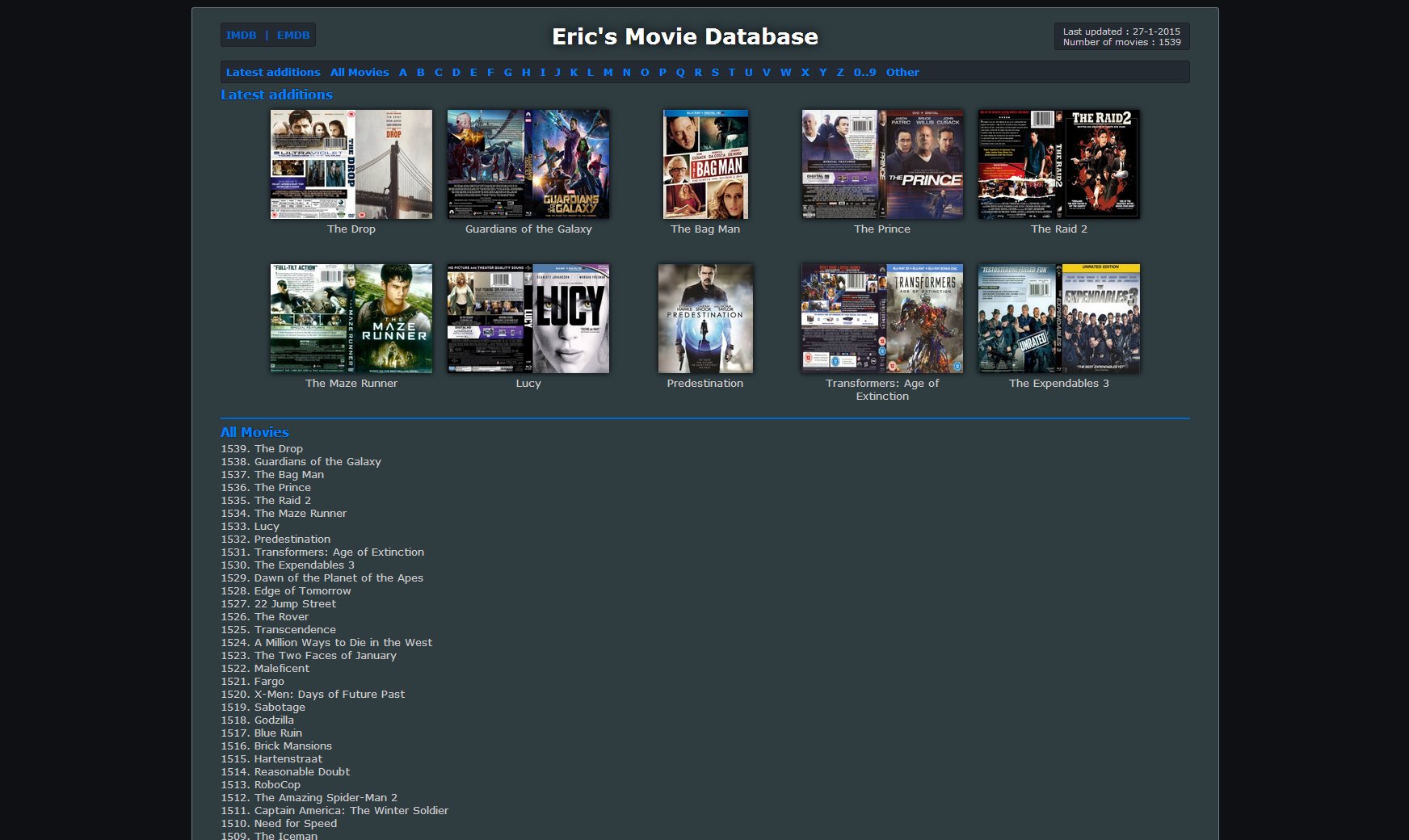The image size is (1409, 840).
Task: Click the 'All Movies' section heading
Action: [x=254, y=433]
